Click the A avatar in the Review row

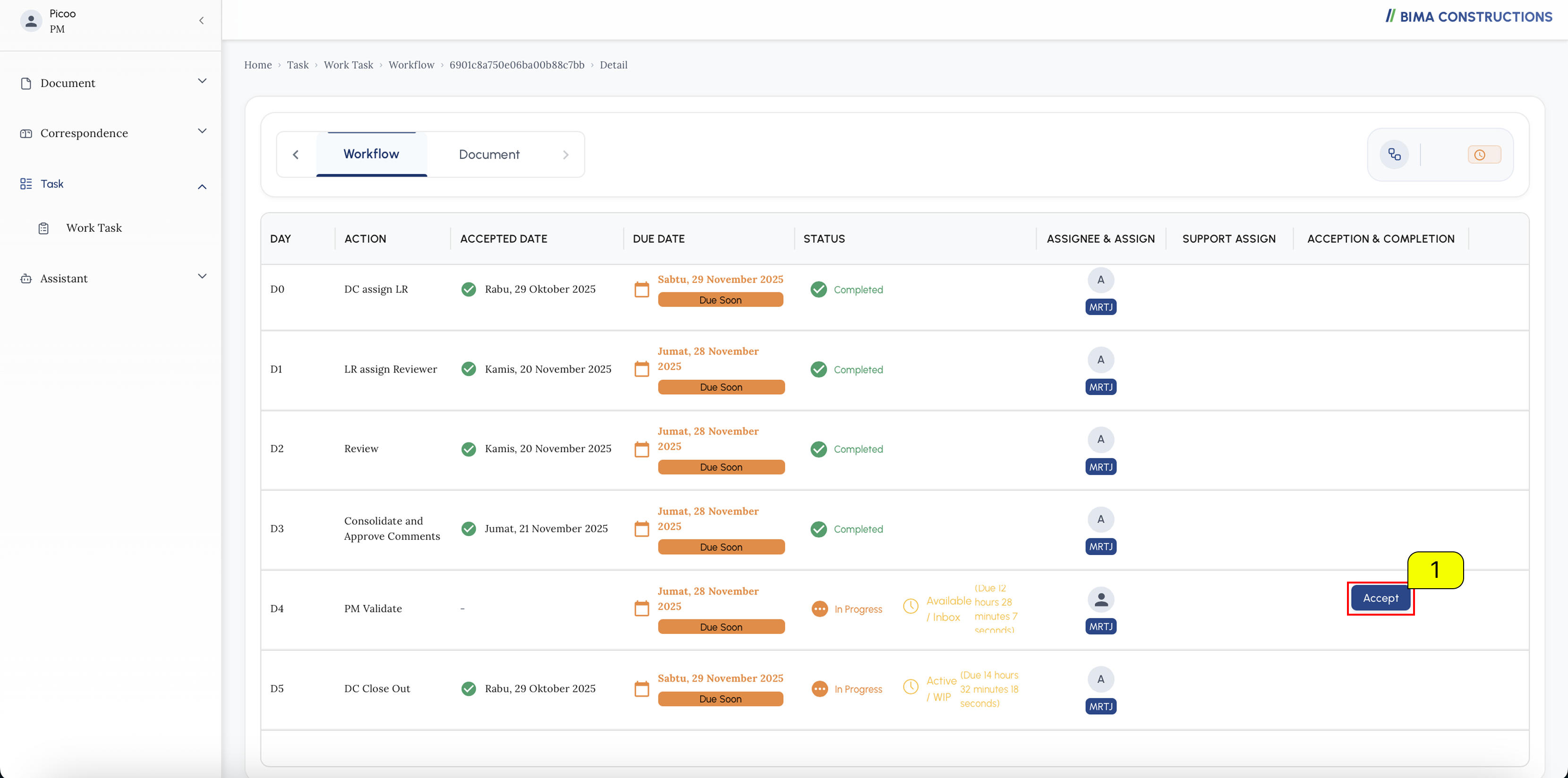1100,439
